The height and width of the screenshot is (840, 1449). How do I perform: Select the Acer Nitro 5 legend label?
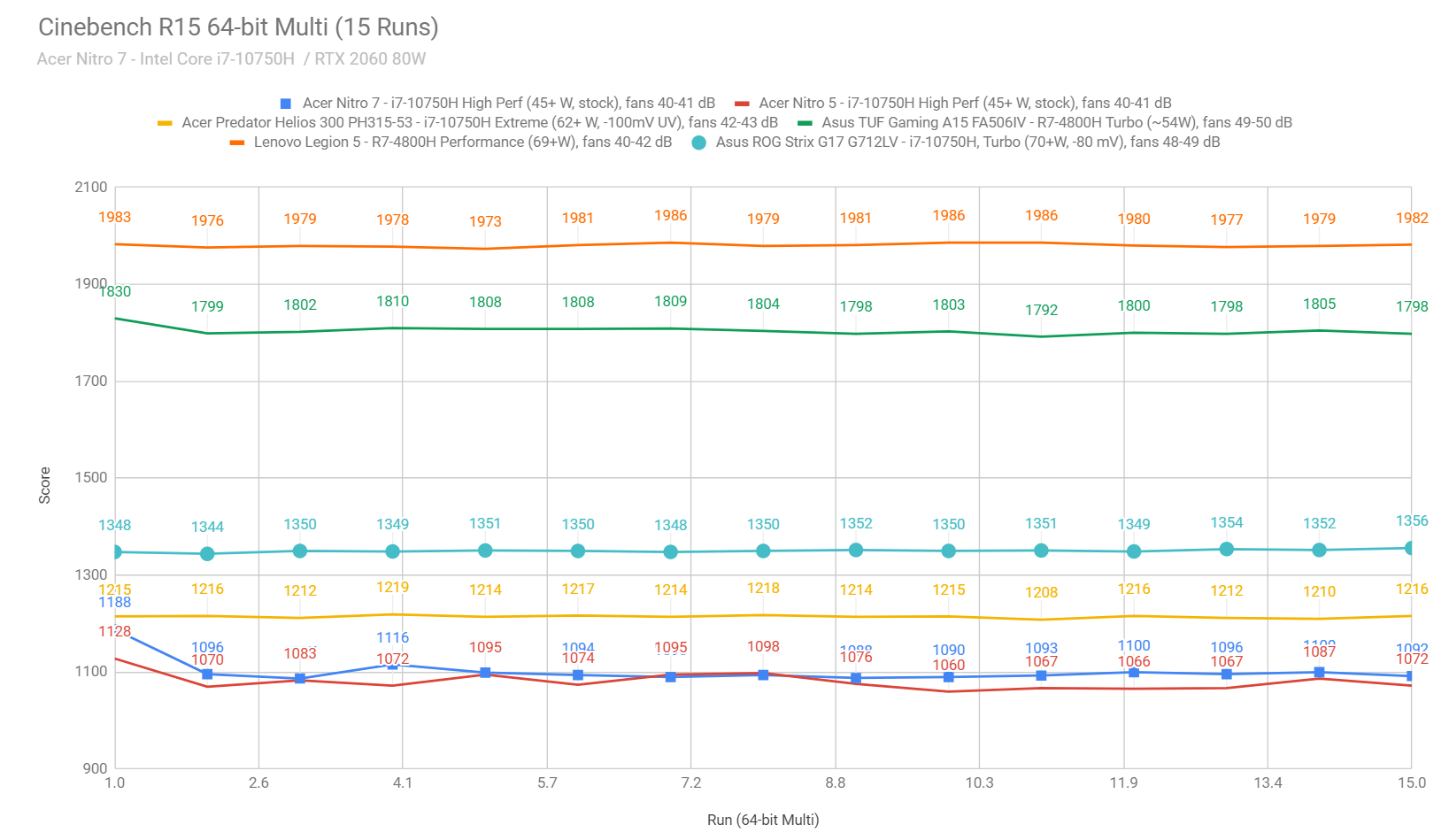[965, 104]
